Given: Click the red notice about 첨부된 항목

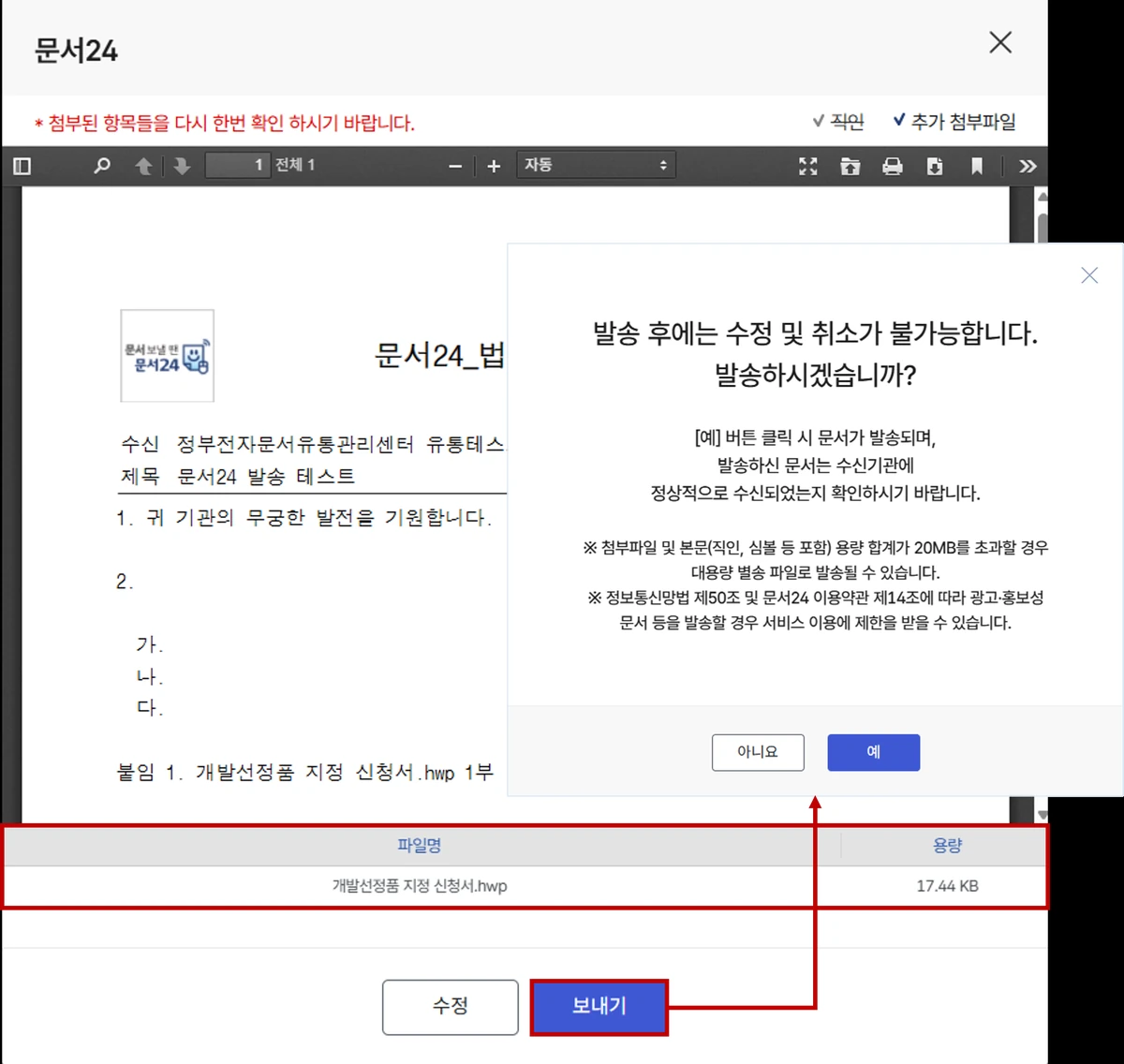Looking at the screenshot, I should point(224,123).
